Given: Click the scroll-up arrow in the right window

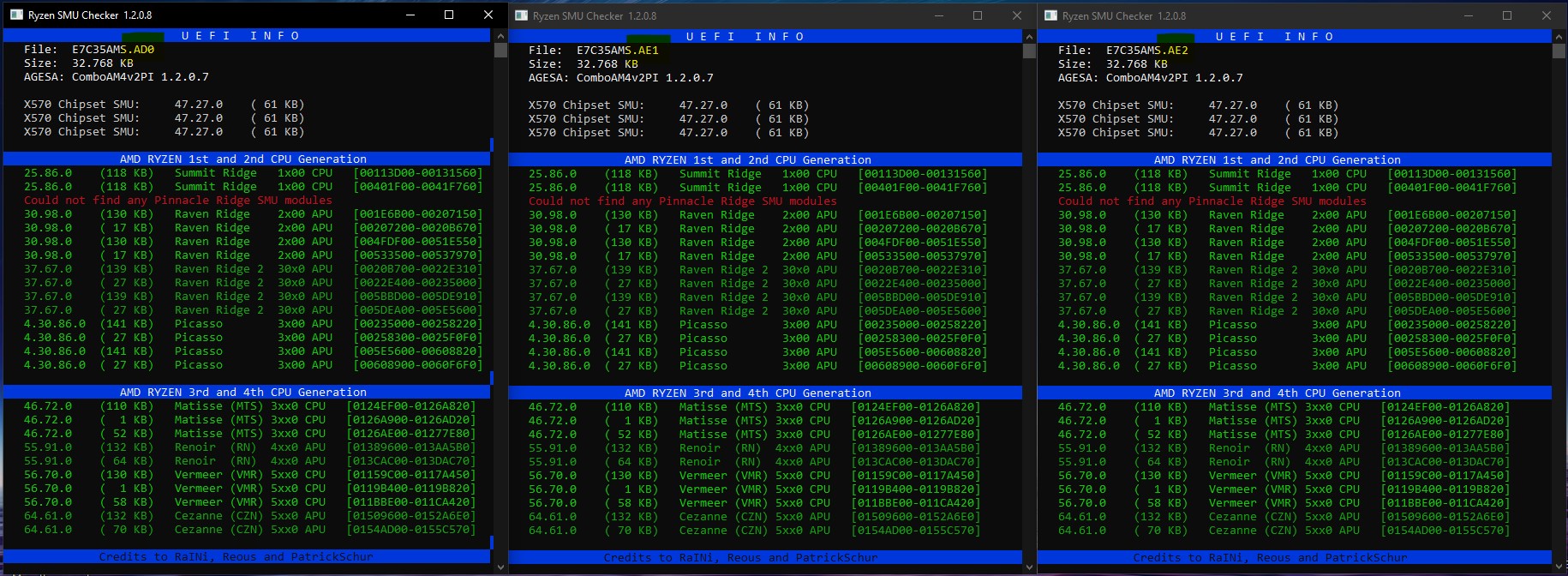Looking at the screenshot, I should click(1559, 37).
